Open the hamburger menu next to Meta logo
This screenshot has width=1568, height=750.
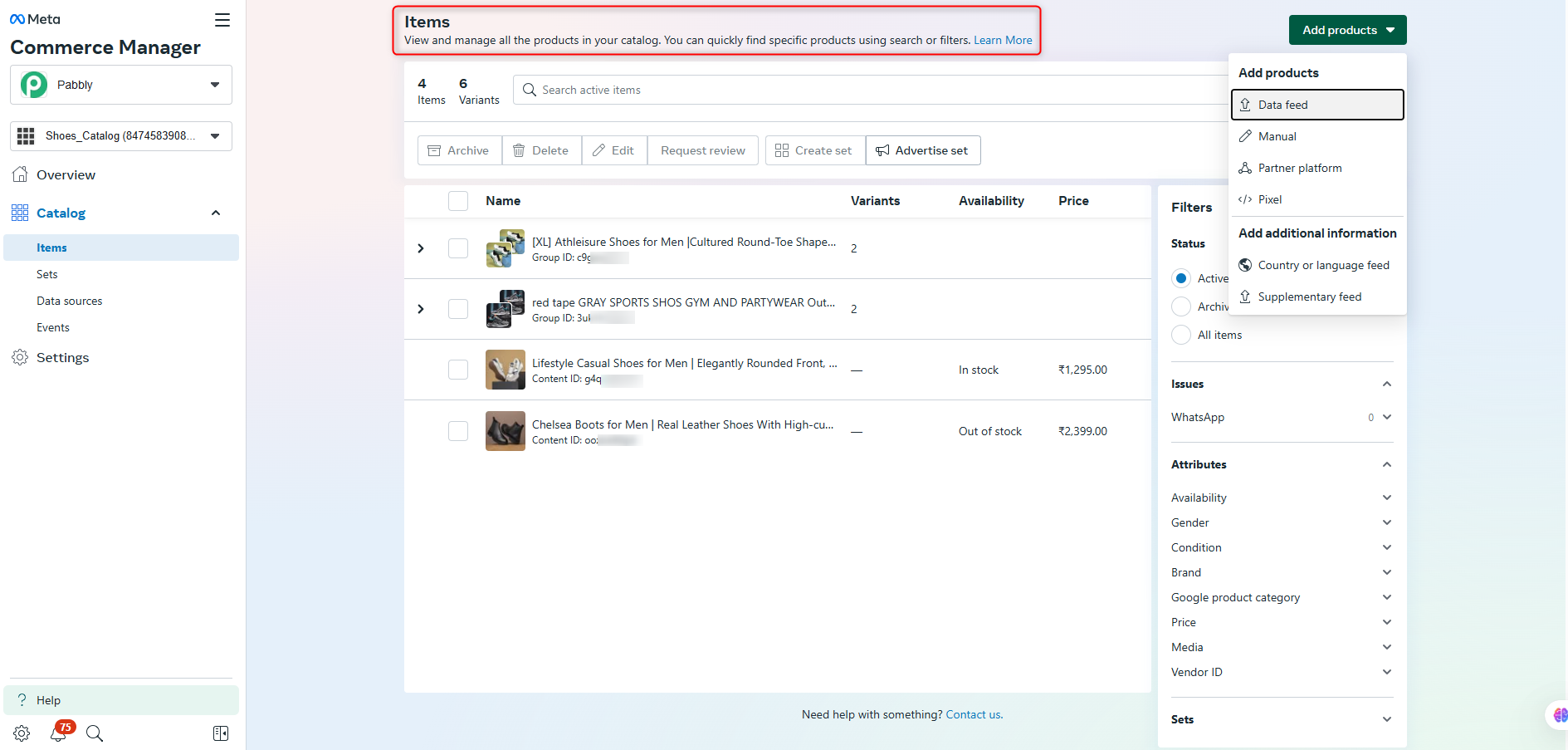[x=222, y=20]
